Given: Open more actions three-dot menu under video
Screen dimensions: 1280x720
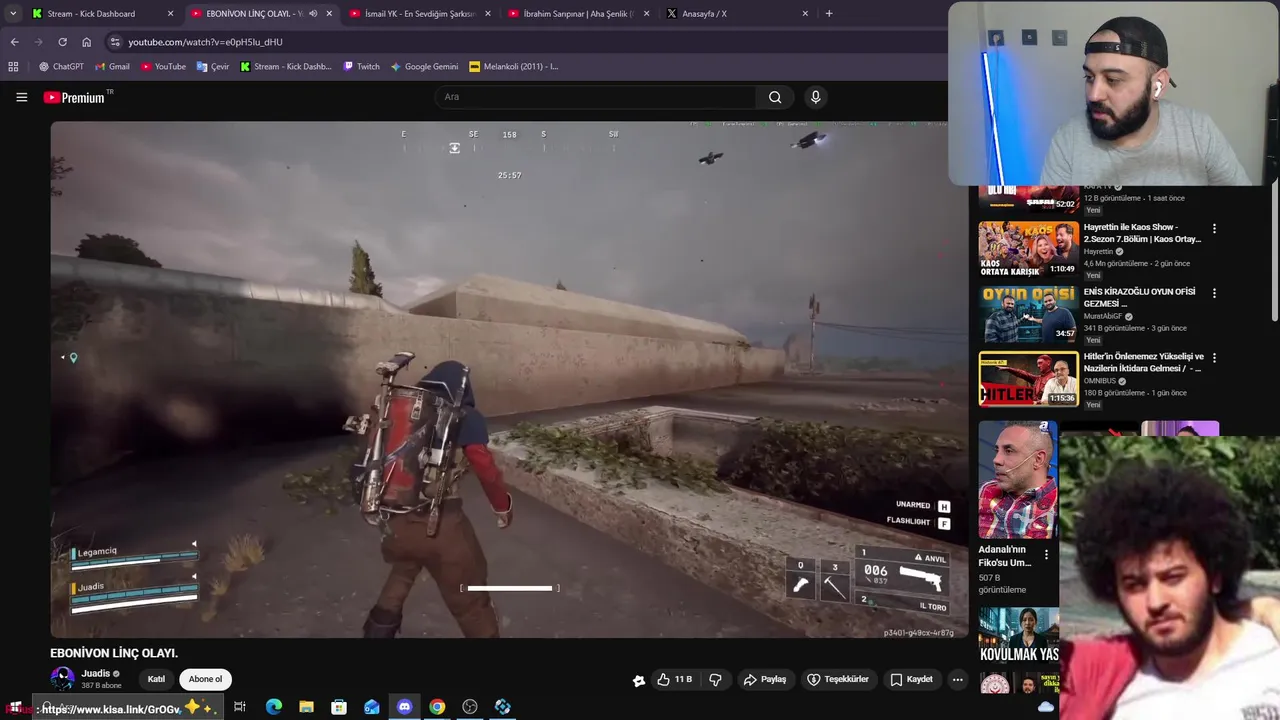Looking at the screenshot, I should coord(957,679).
